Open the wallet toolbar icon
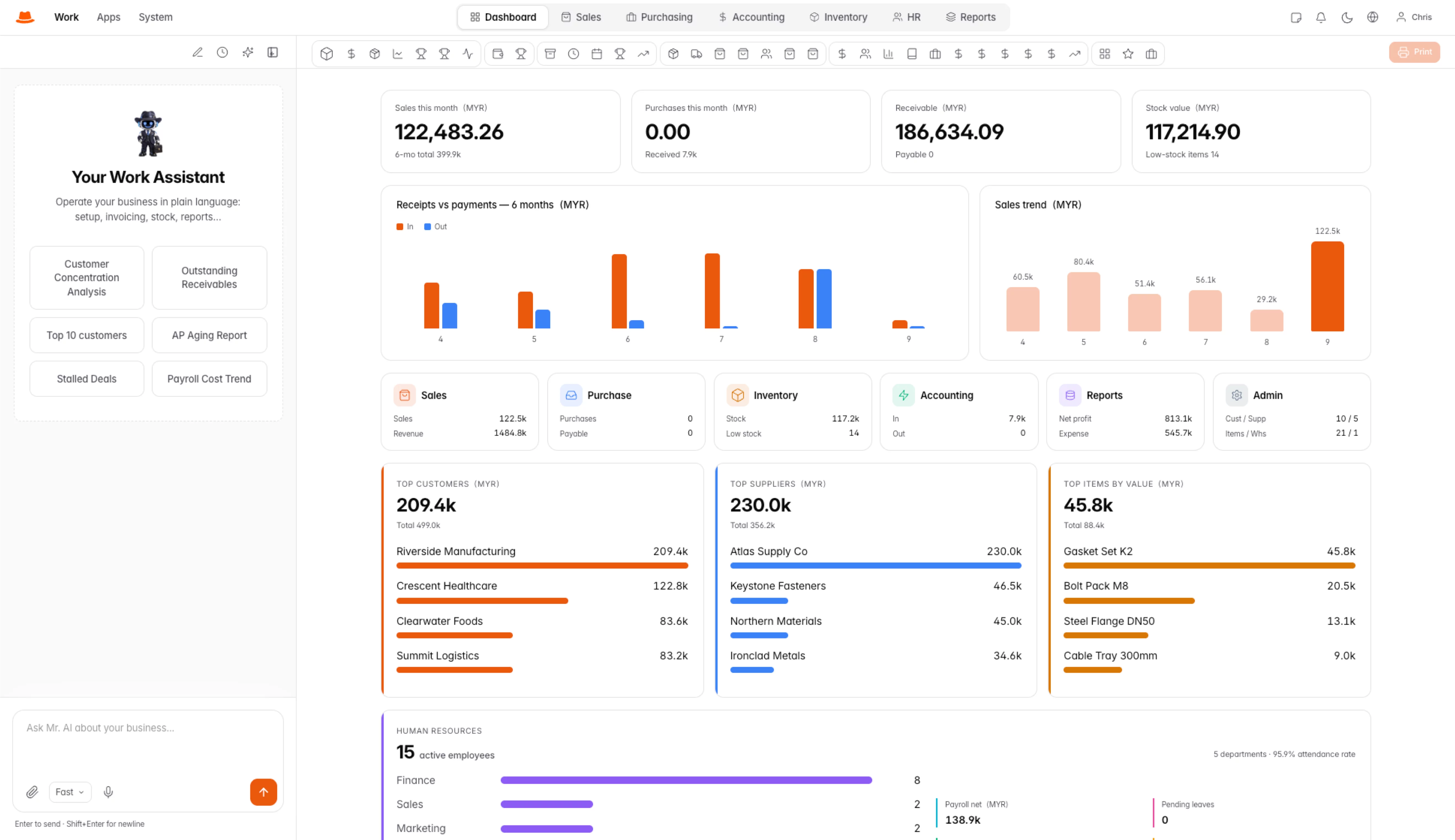Image resolution: width=1455 pixels, height=840 pixels. point(498,54)
